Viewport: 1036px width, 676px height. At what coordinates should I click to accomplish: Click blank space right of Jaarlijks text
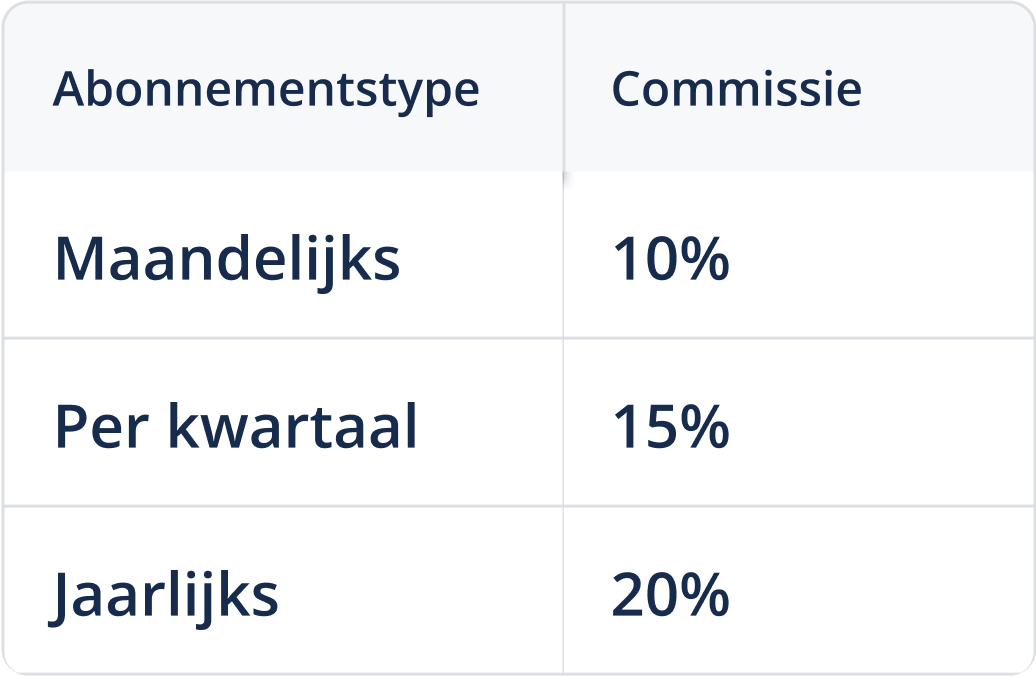[x=420, y=595]
